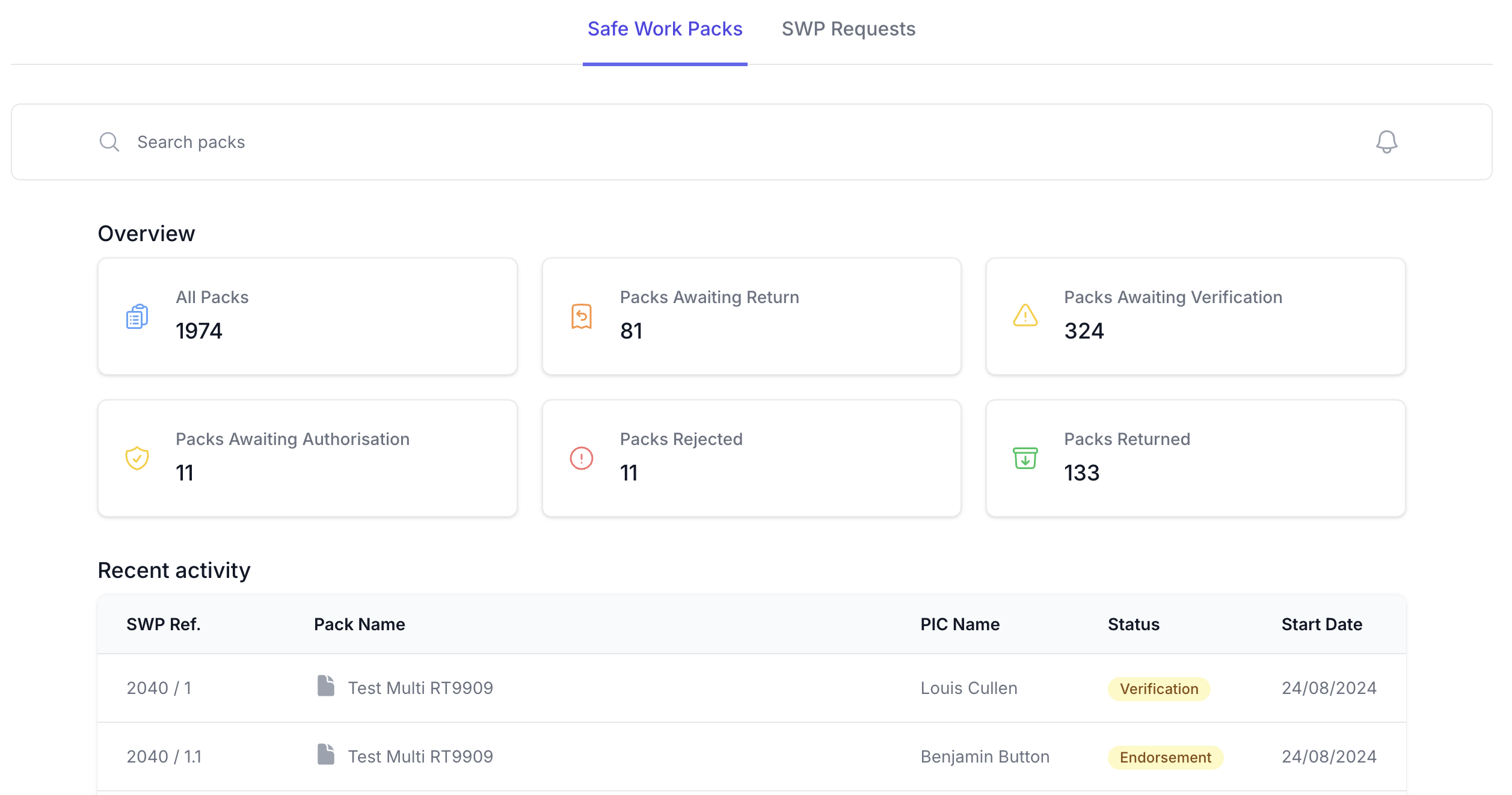Switch to the SWP Requests tab
The width and height of the screenshot is (1512, 795).
[848, 29]
